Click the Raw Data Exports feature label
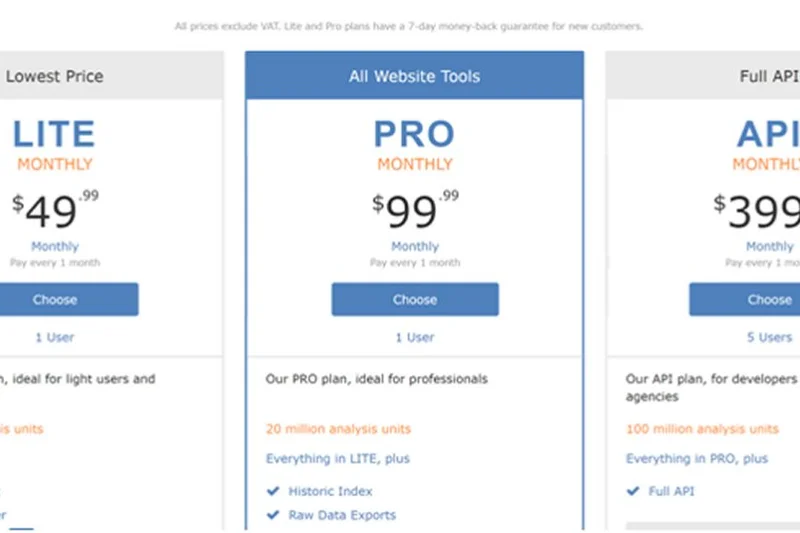The image size is (800, 533). (x=342, y=515)
